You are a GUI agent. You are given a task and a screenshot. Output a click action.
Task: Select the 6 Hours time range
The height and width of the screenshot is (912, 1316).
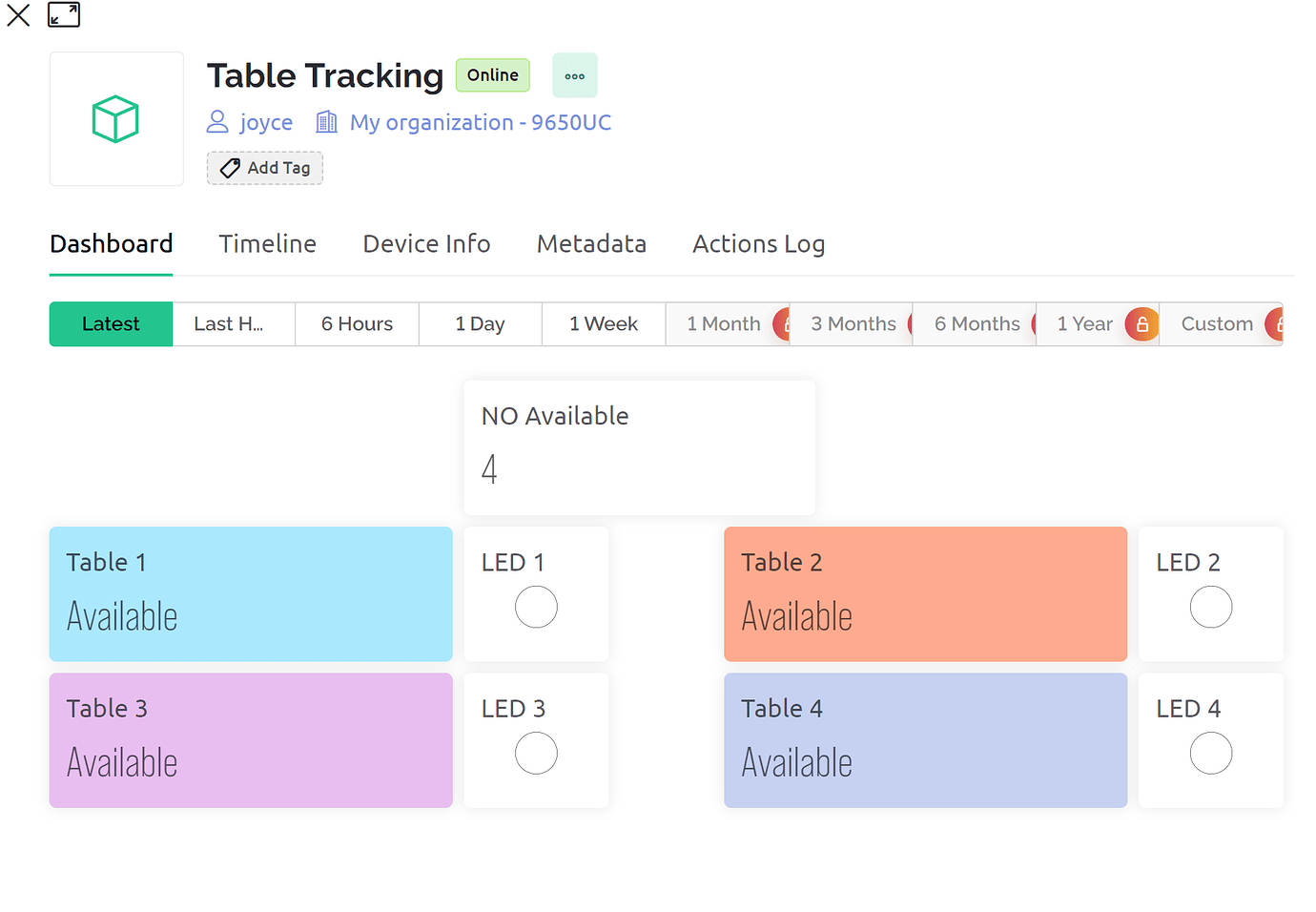(357, 324)
